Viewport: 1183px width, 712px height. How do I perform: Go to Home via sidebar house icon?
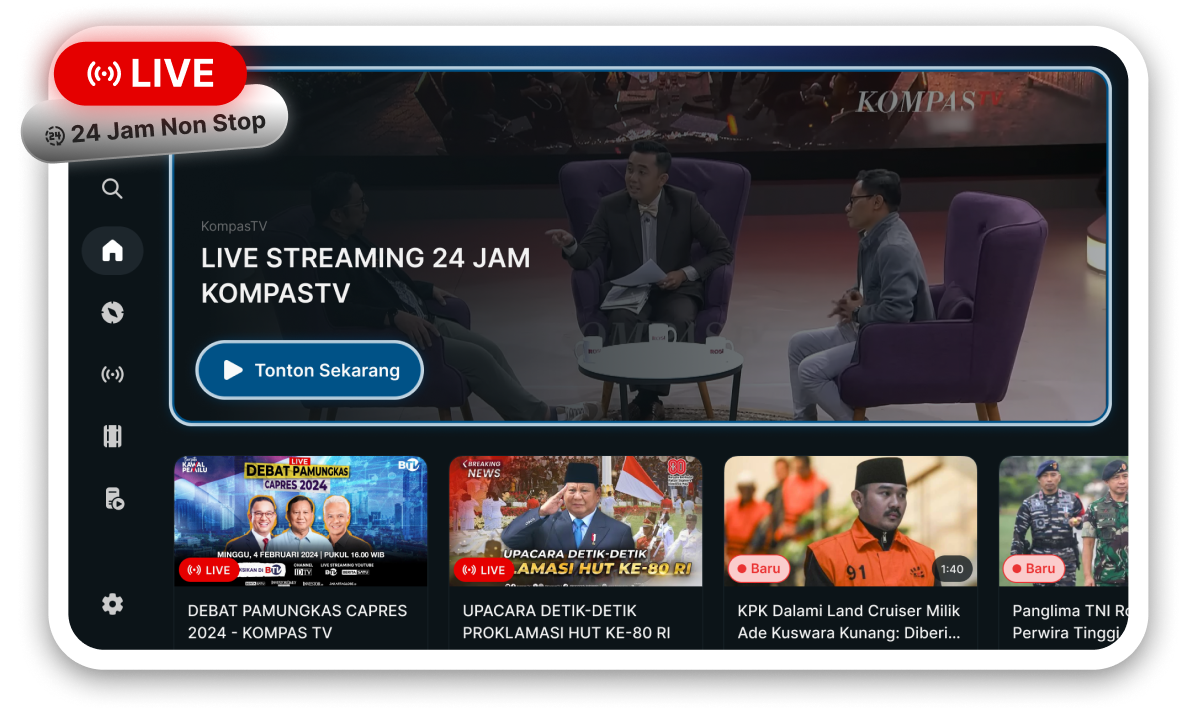[112, 250]
